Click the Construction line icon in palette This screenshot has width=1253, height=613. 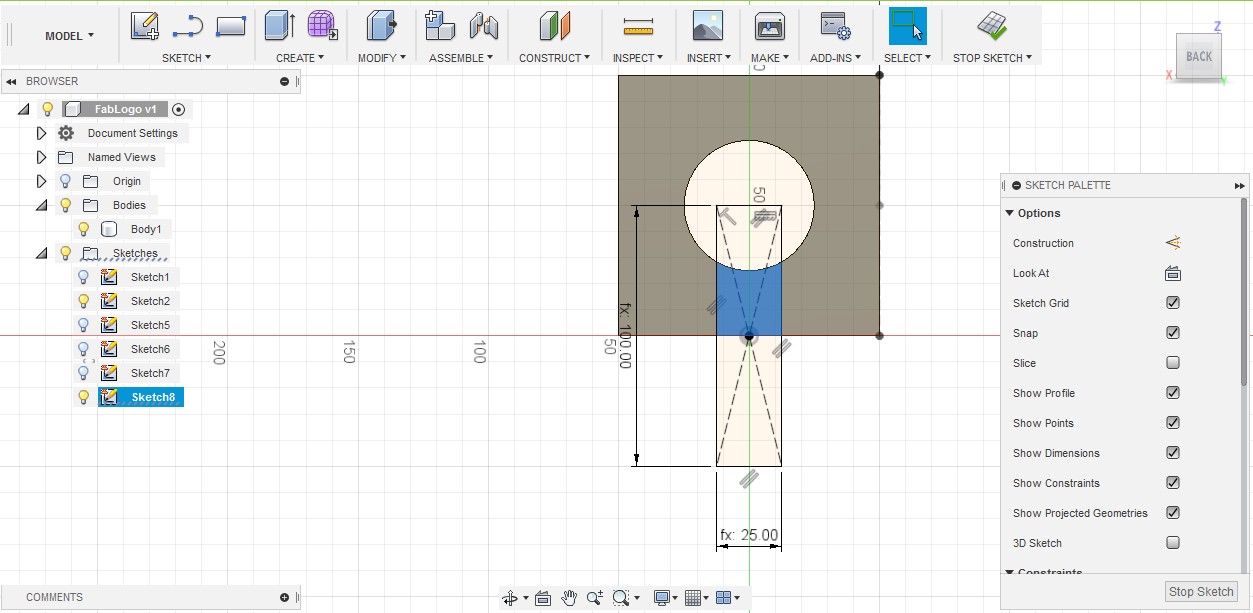click(1173, 243)
